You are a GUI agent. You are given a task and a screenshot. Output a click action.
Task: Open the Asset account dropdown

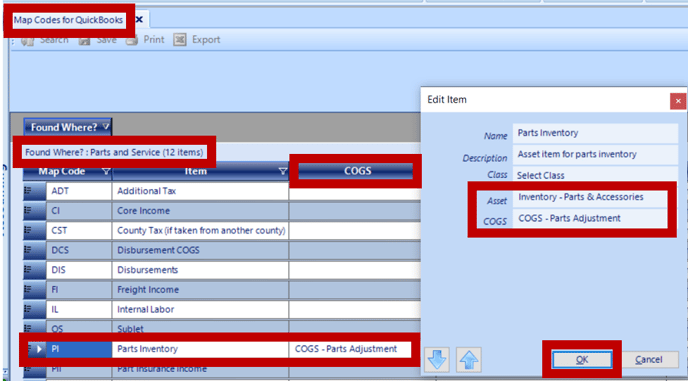[x=590, y=197]
